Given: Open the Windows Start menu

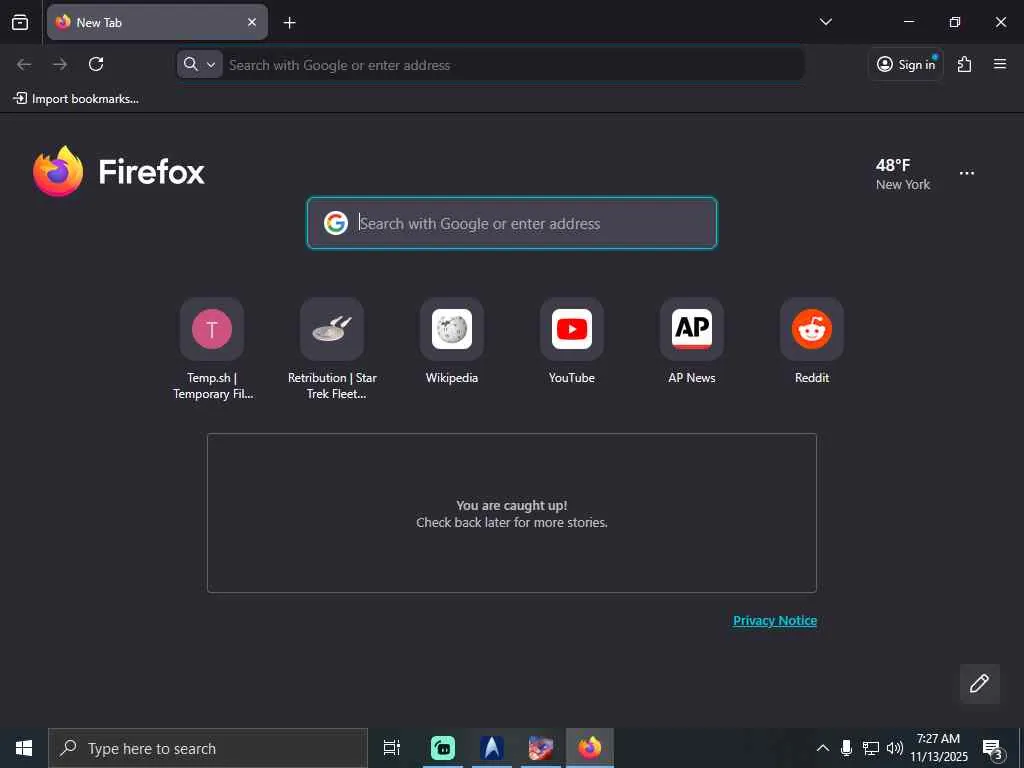Looking at the screenshot, I should tap(24, 748).
